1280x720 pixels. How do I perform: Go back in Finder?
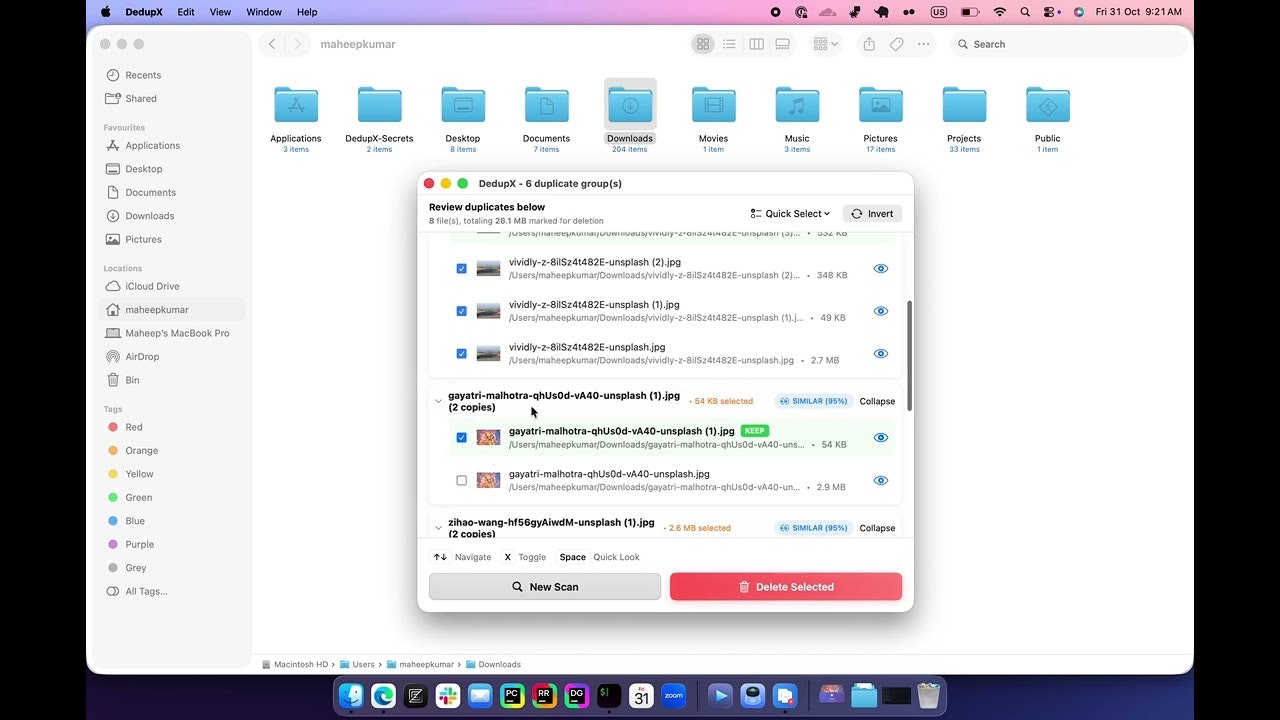coord(272,44)
